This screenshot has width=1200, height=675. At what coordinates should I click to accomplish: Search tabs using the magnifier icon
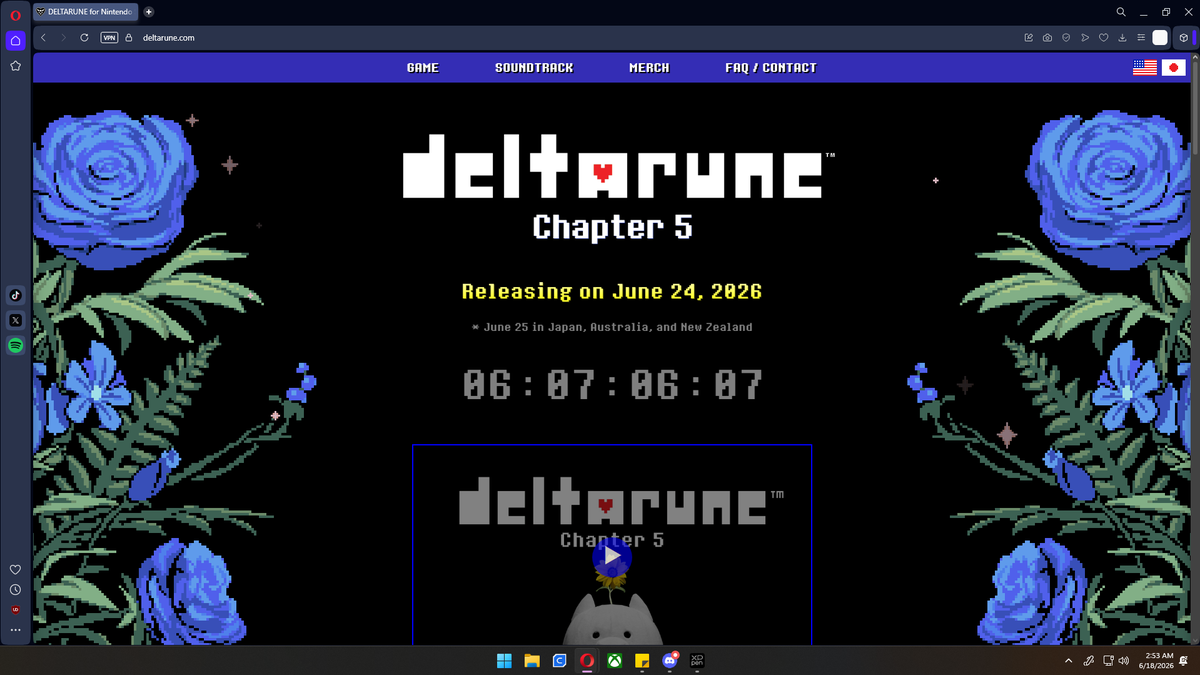[x=1121, y=12]
